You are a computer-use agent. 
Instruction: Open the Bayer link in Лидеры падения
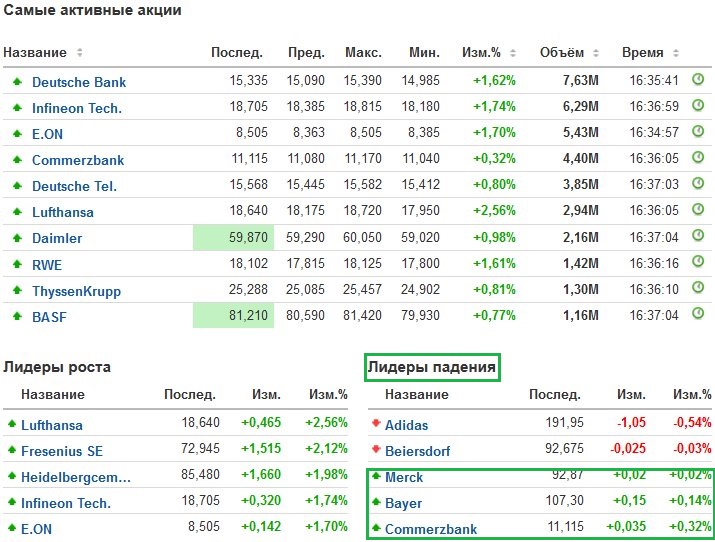(403, 503)
